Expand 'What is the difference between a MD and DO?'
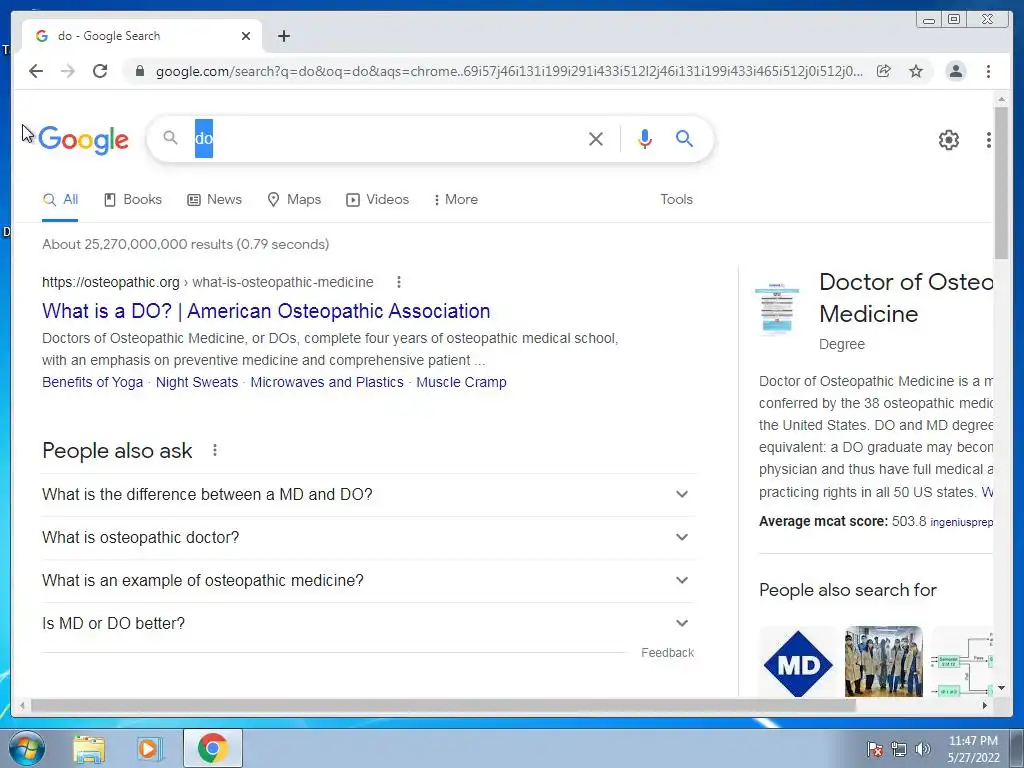Screen dimensions: 1024x768 pyautogui.click(x=368, y=494)
